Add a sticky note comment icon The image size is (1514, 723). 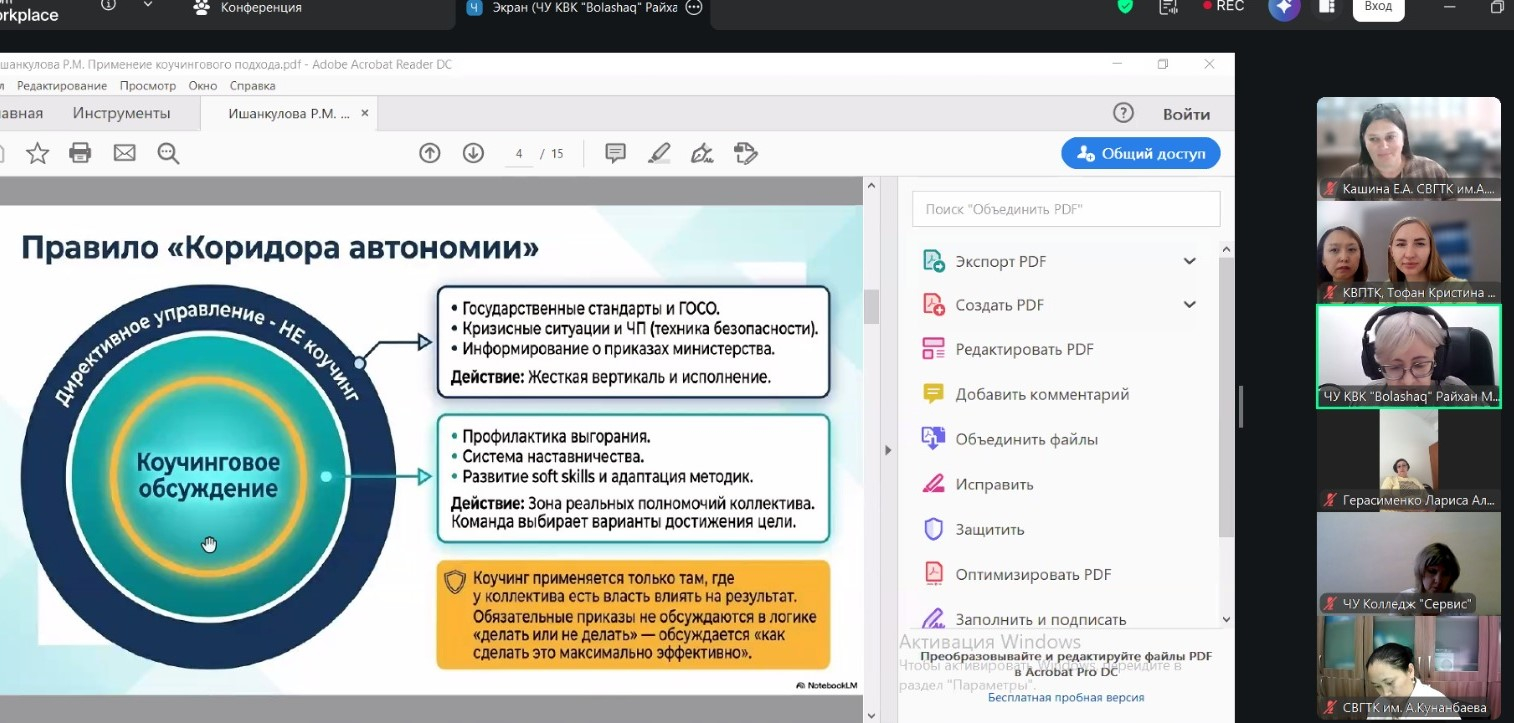[x=616, y=153]
